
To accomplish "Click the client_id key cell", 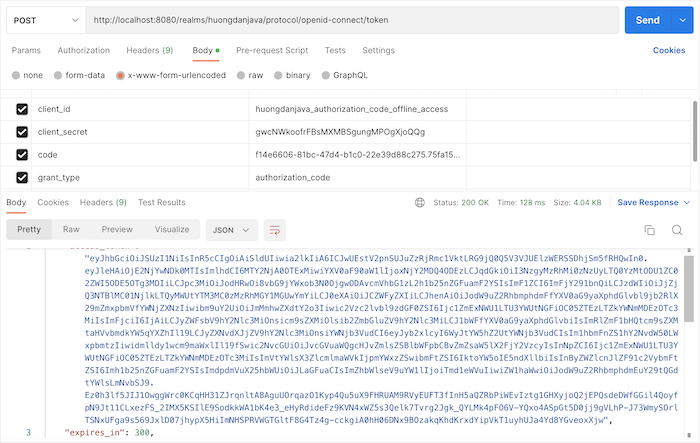I will click(x=140, y=109).
